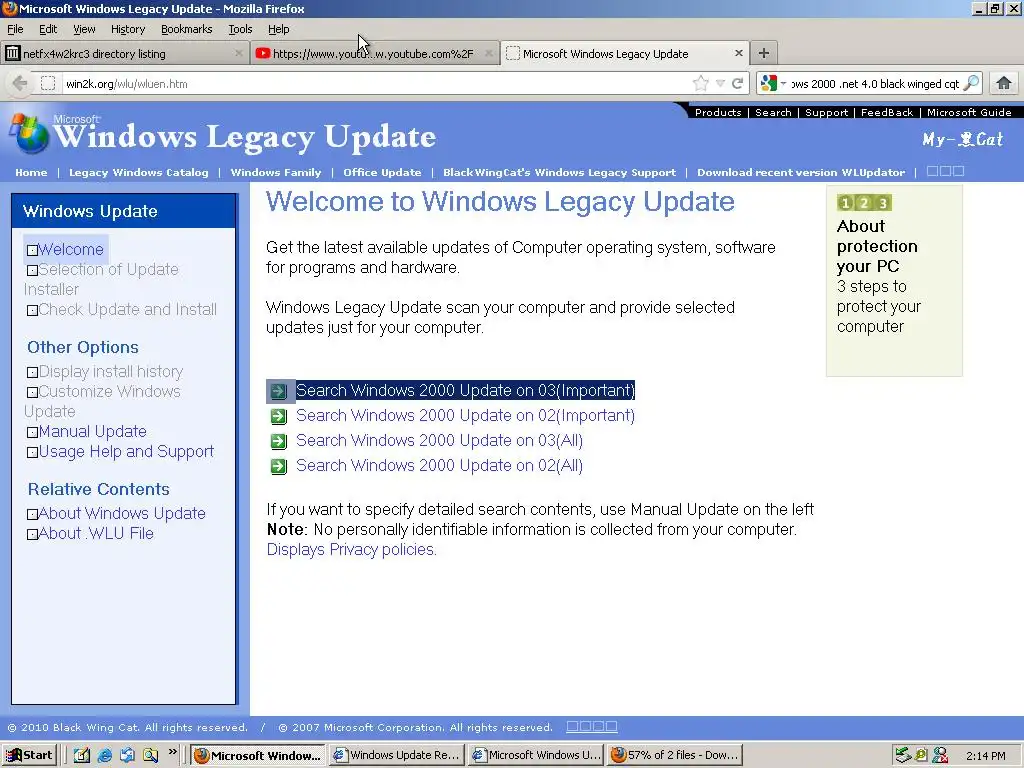Open Usage Help and Support link
Screen dimensions: 1024x768
[126, 451]
